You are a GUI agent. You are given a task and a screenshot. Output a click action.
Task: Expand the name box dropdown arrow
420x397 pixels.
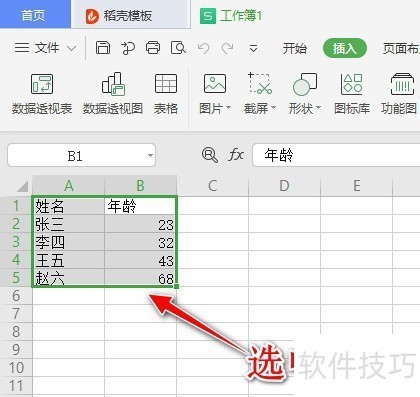coord(150,155)
